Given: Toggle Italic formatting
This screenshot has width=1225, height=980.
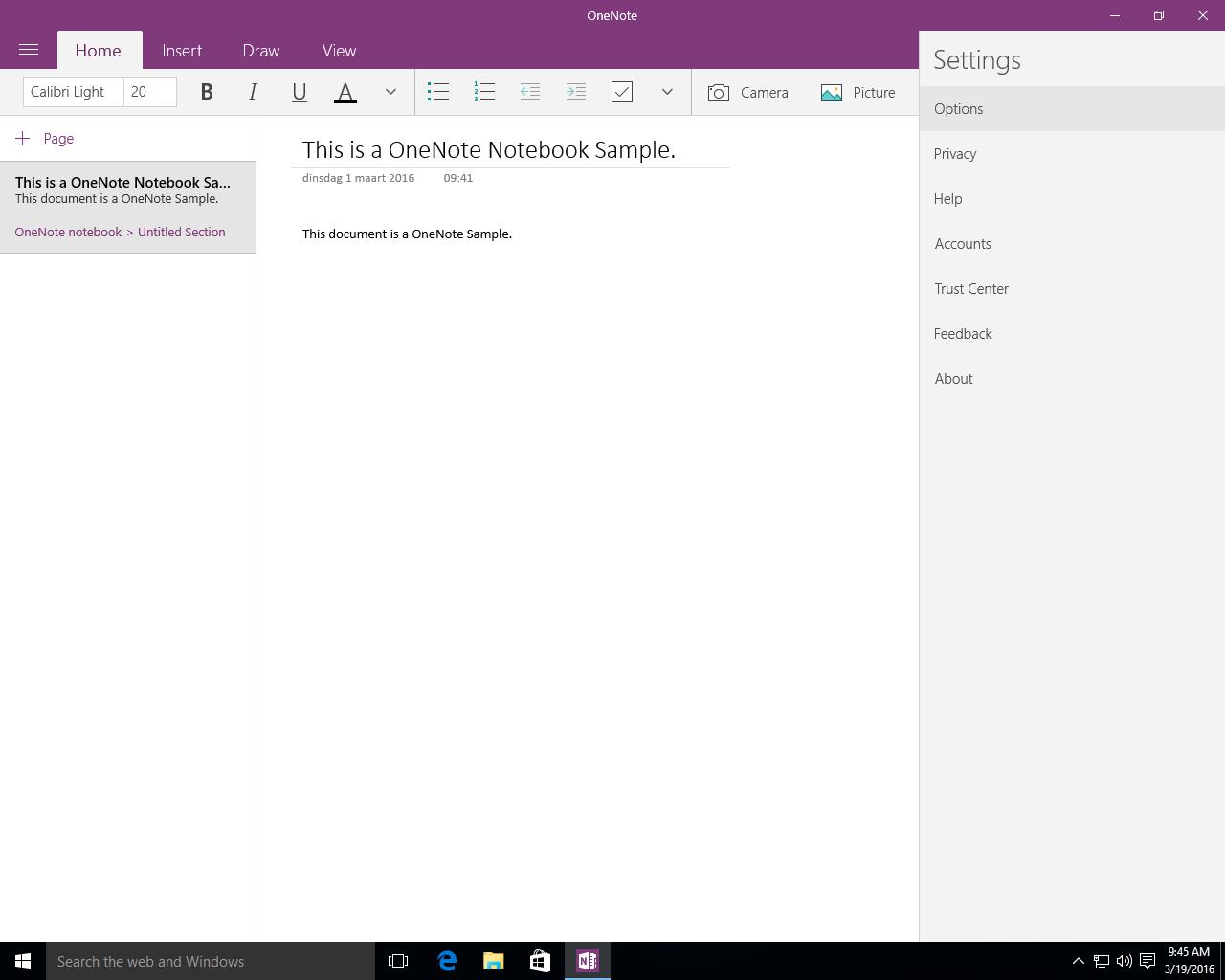Looking at the screenshot, I should tap(253, 92).
